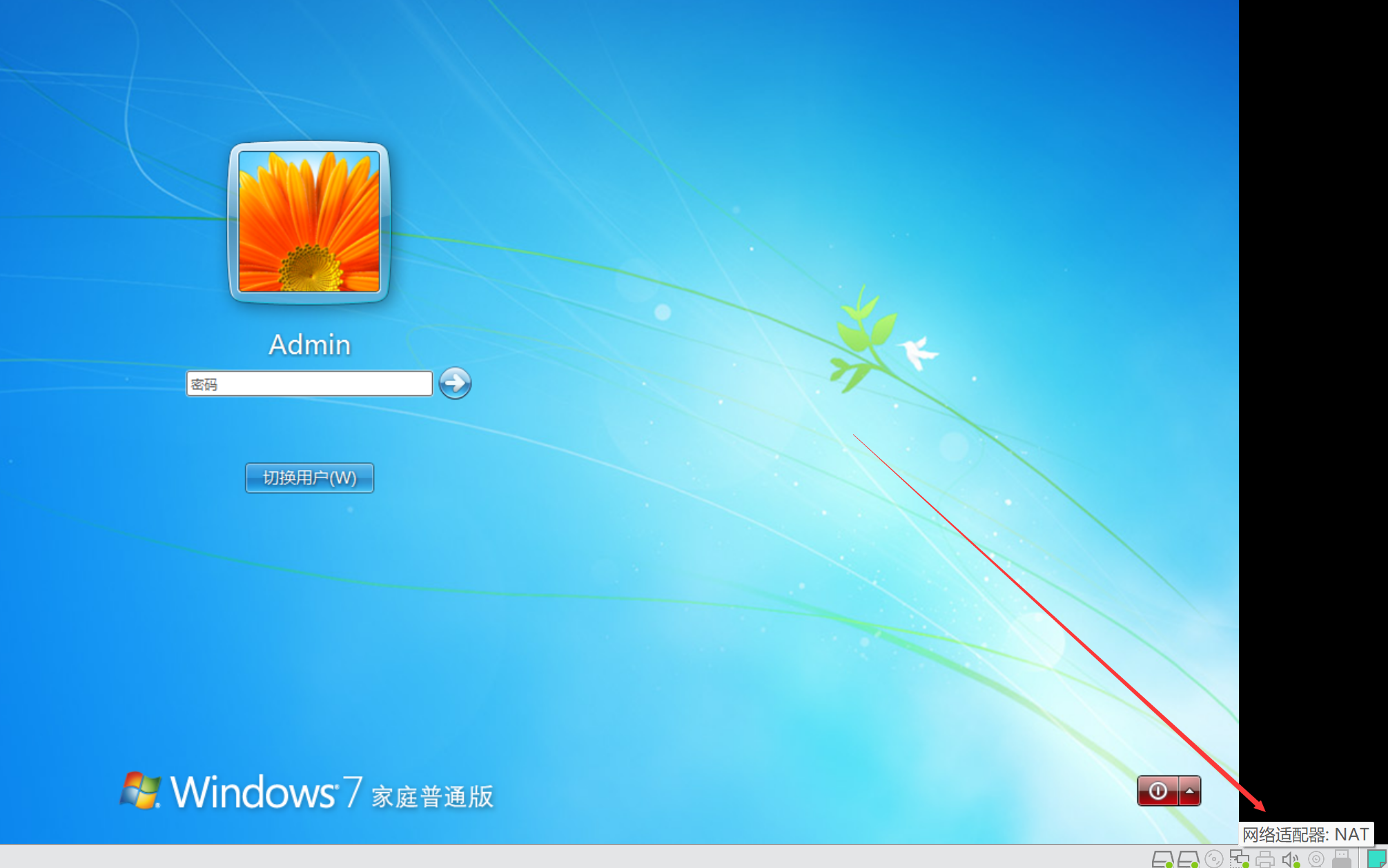This screenshot has height=868, width=1388.
Task: Click the sound card speaker icon
Action: click(1291, 859)
